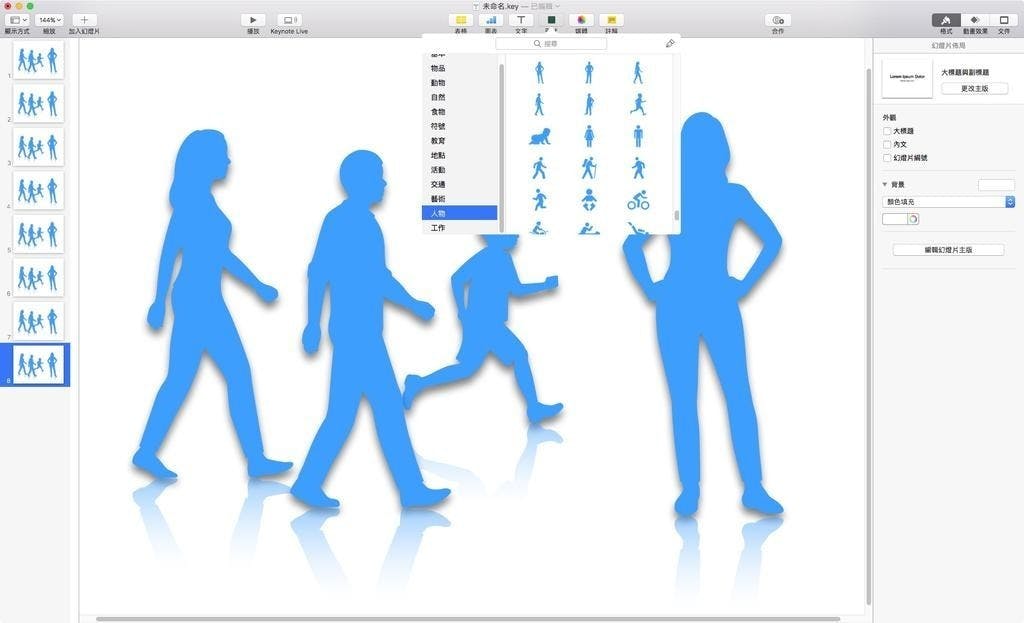Viewport: 1024px width, 623px height.
Task: Insert a chart with the 圖表 icon
Action: pos(491,20)
